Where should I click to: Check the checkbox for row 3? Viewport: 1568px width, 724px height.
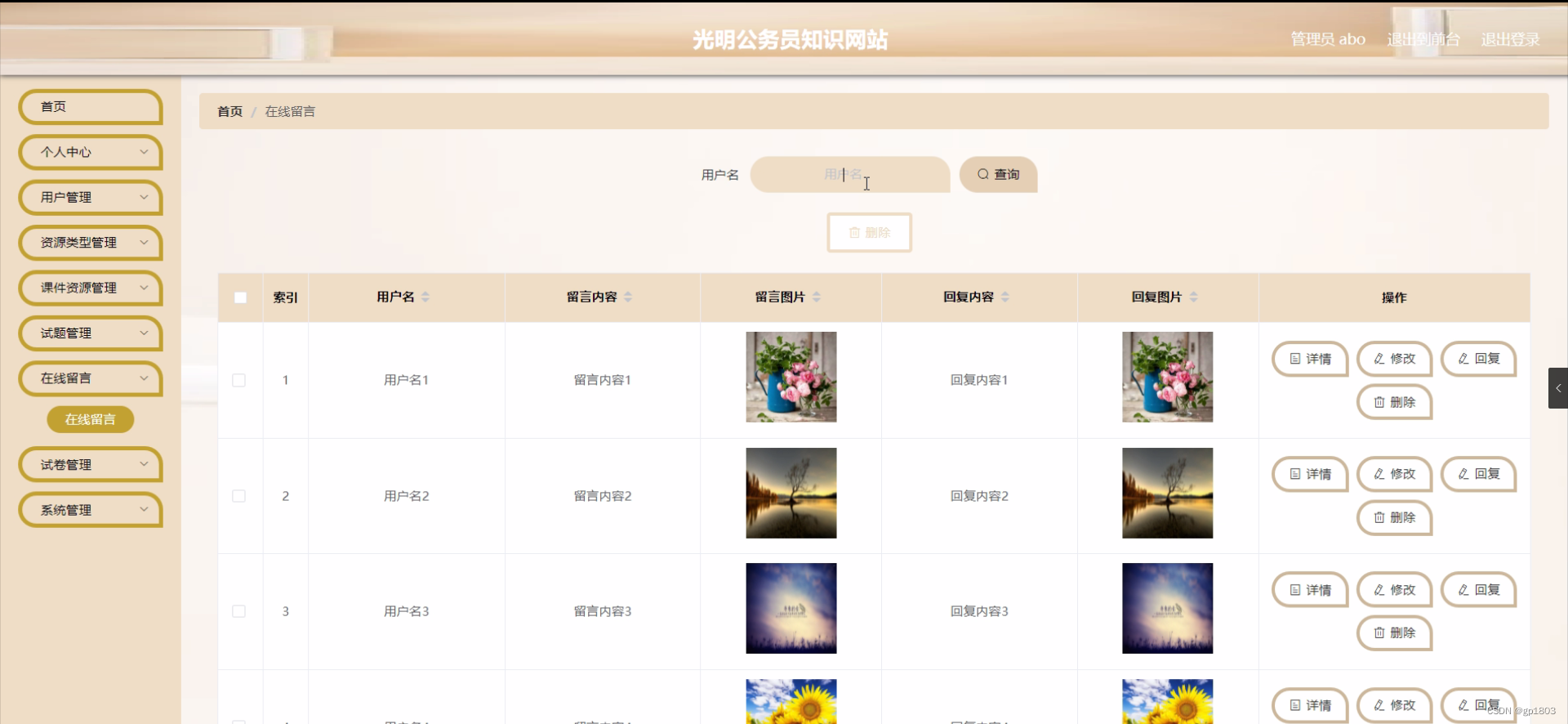[x=238, y=611]
